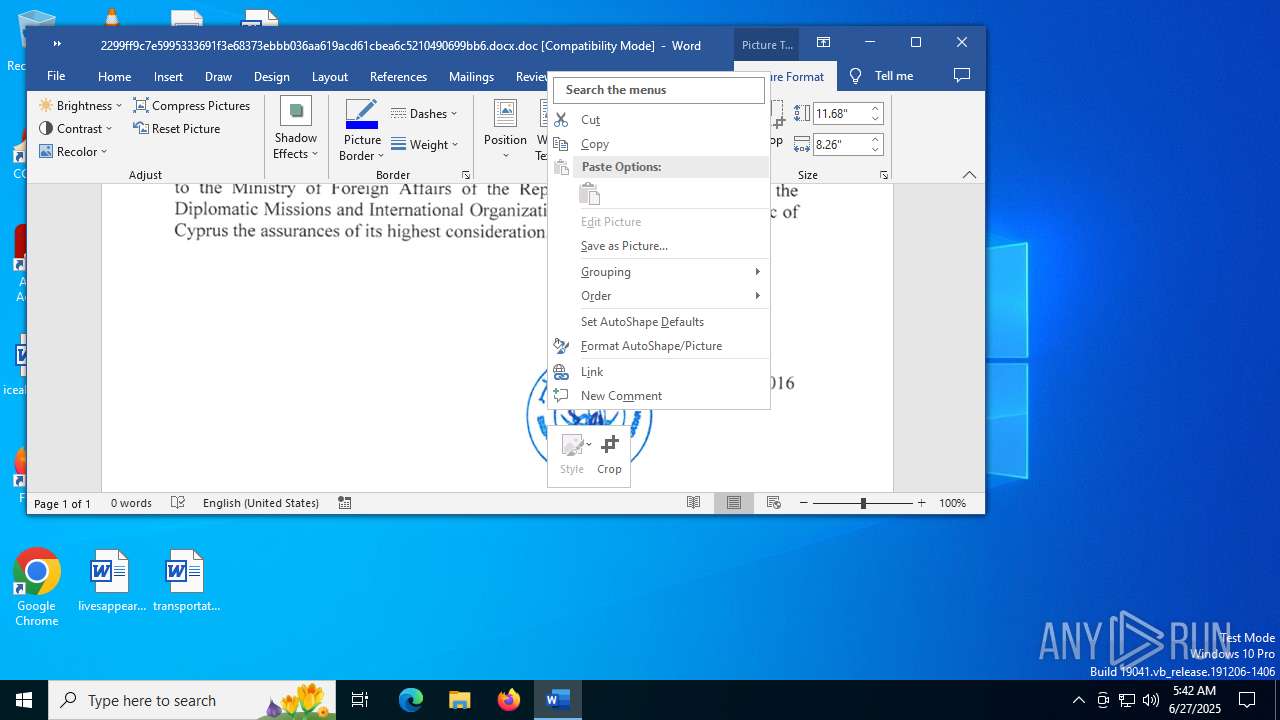Switch to Web Layout view
The image size is (1280, 720).
coord(774,503)
